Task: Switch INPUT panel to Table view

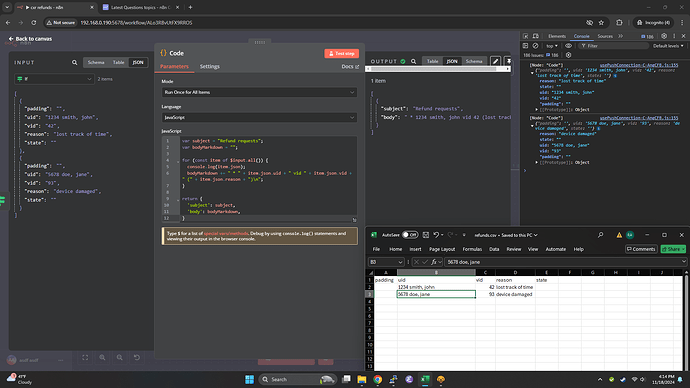Action: tap(118, 62)
